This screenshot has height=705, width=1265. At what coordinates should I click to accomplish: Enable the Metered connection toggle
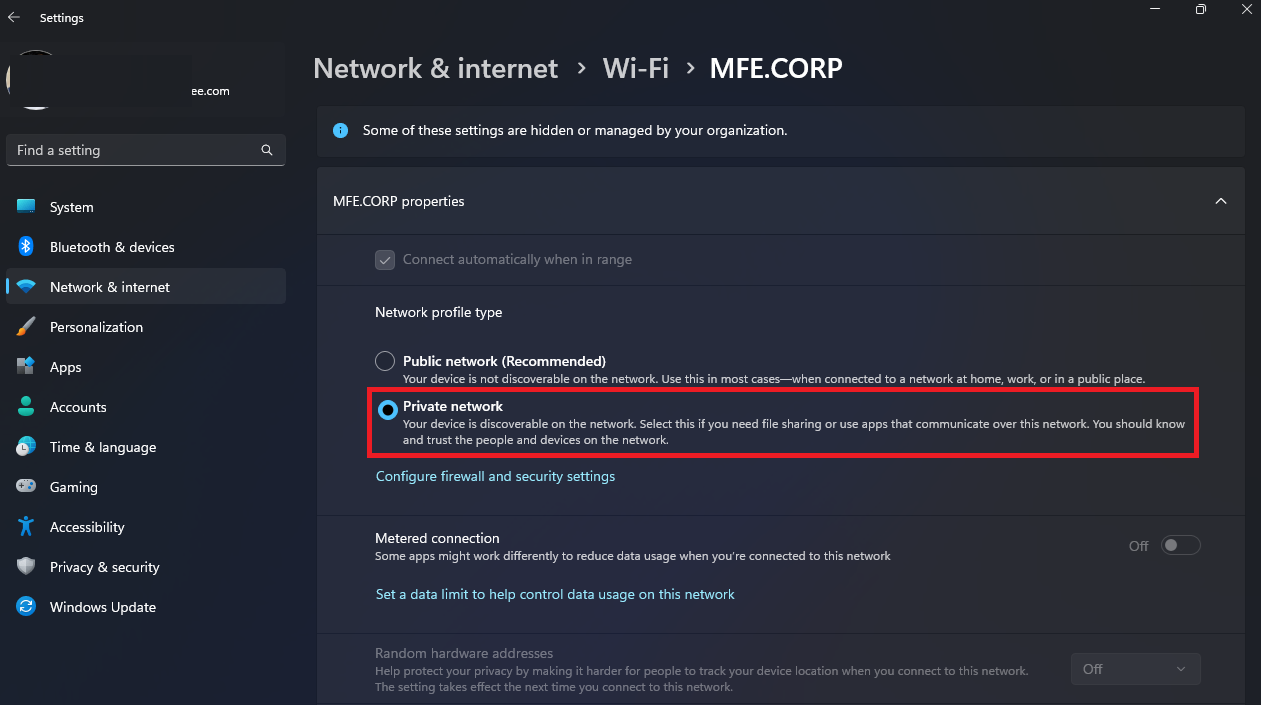point(1180,545)
